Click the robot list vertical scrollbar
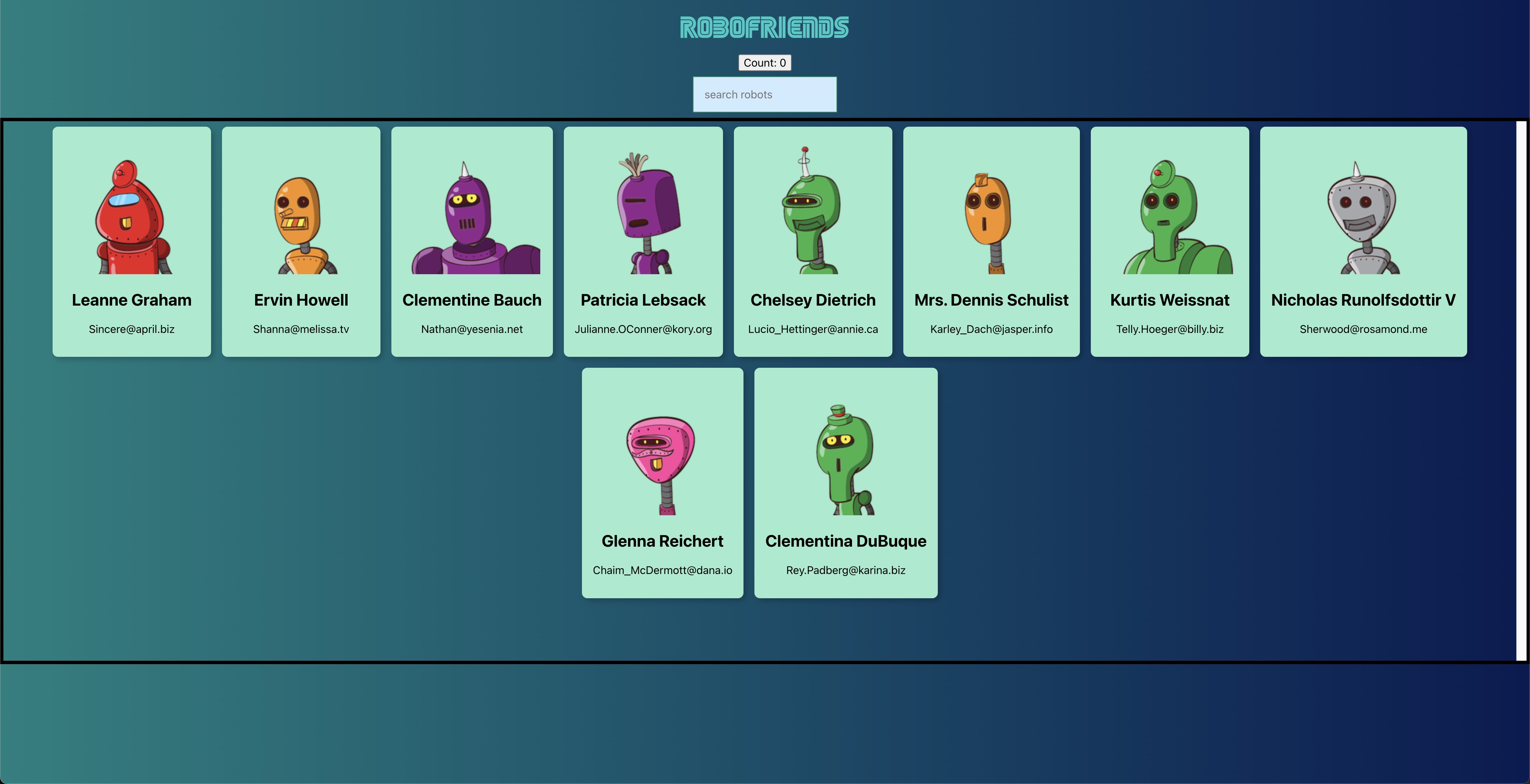Screen dimensions: 1530x784 [1520, 391]
